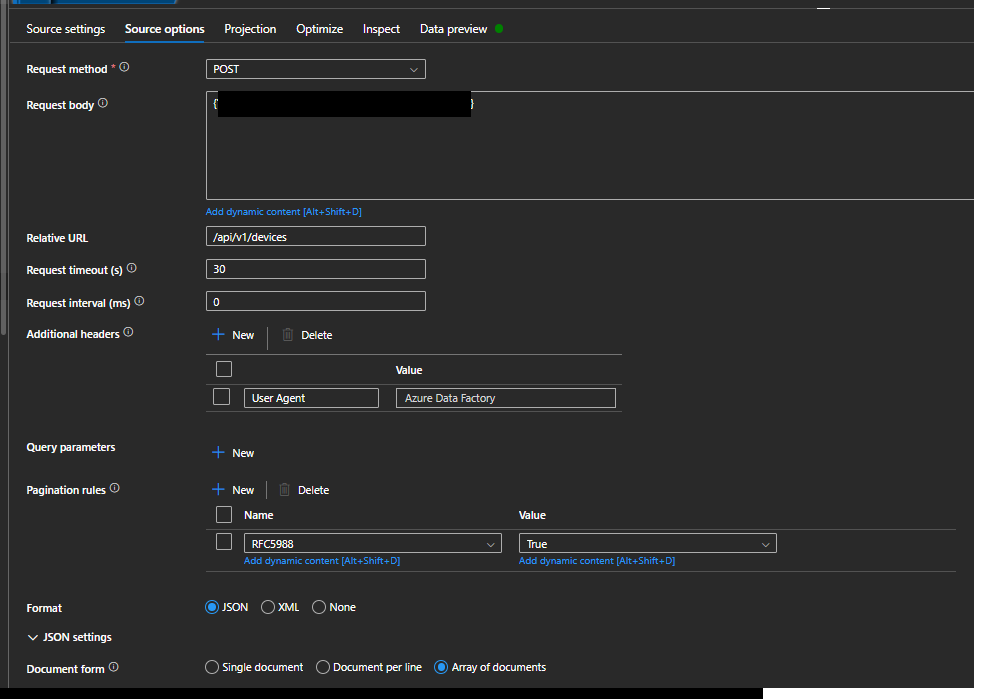Viewport: 981px width, 699px height.
Task: Click the green status dot on Data preview
Action: point(499,29)
